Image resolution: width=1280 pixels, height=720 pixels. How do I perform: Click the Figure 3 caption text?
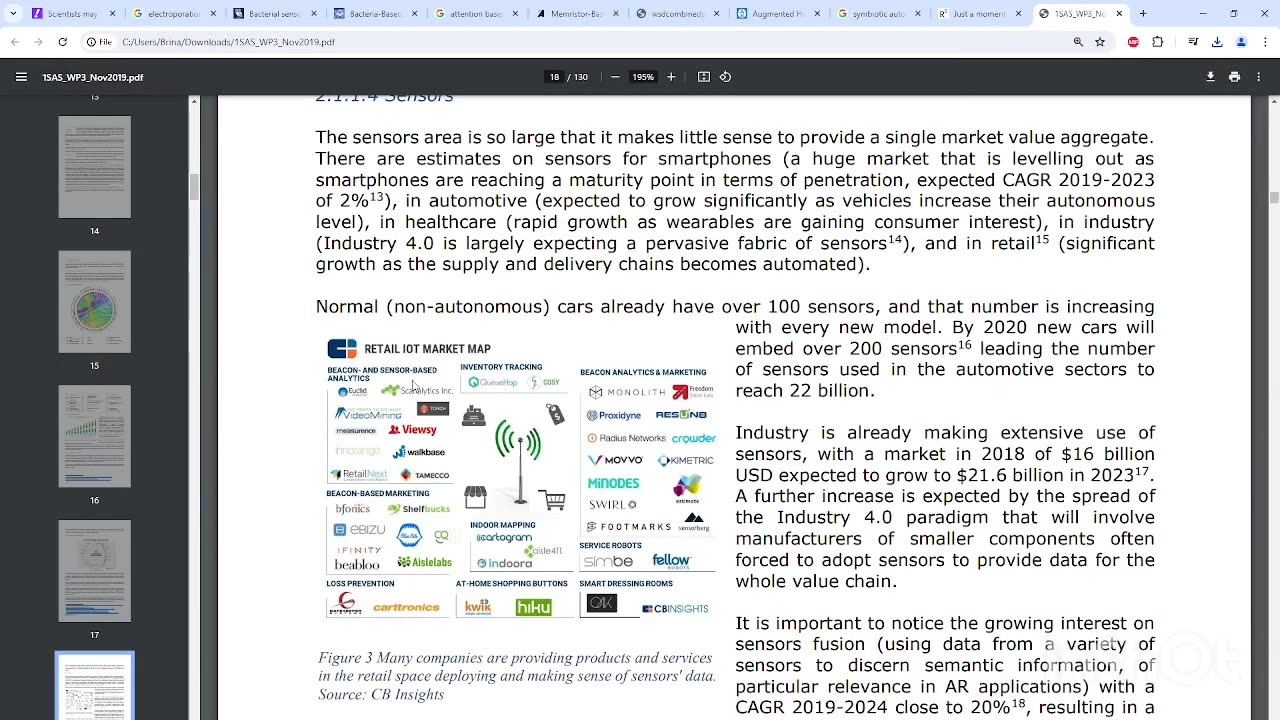(x=517, y=676)
